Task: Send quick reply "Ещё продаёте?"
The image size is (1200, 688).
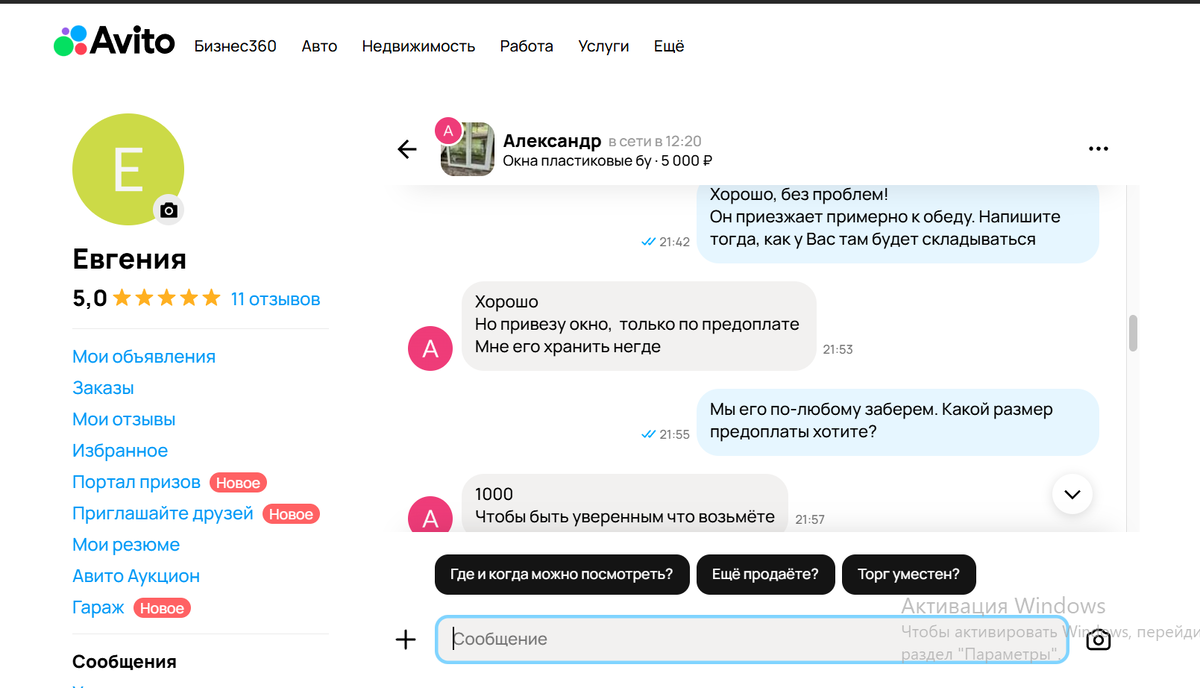Action: coord(765,574)
